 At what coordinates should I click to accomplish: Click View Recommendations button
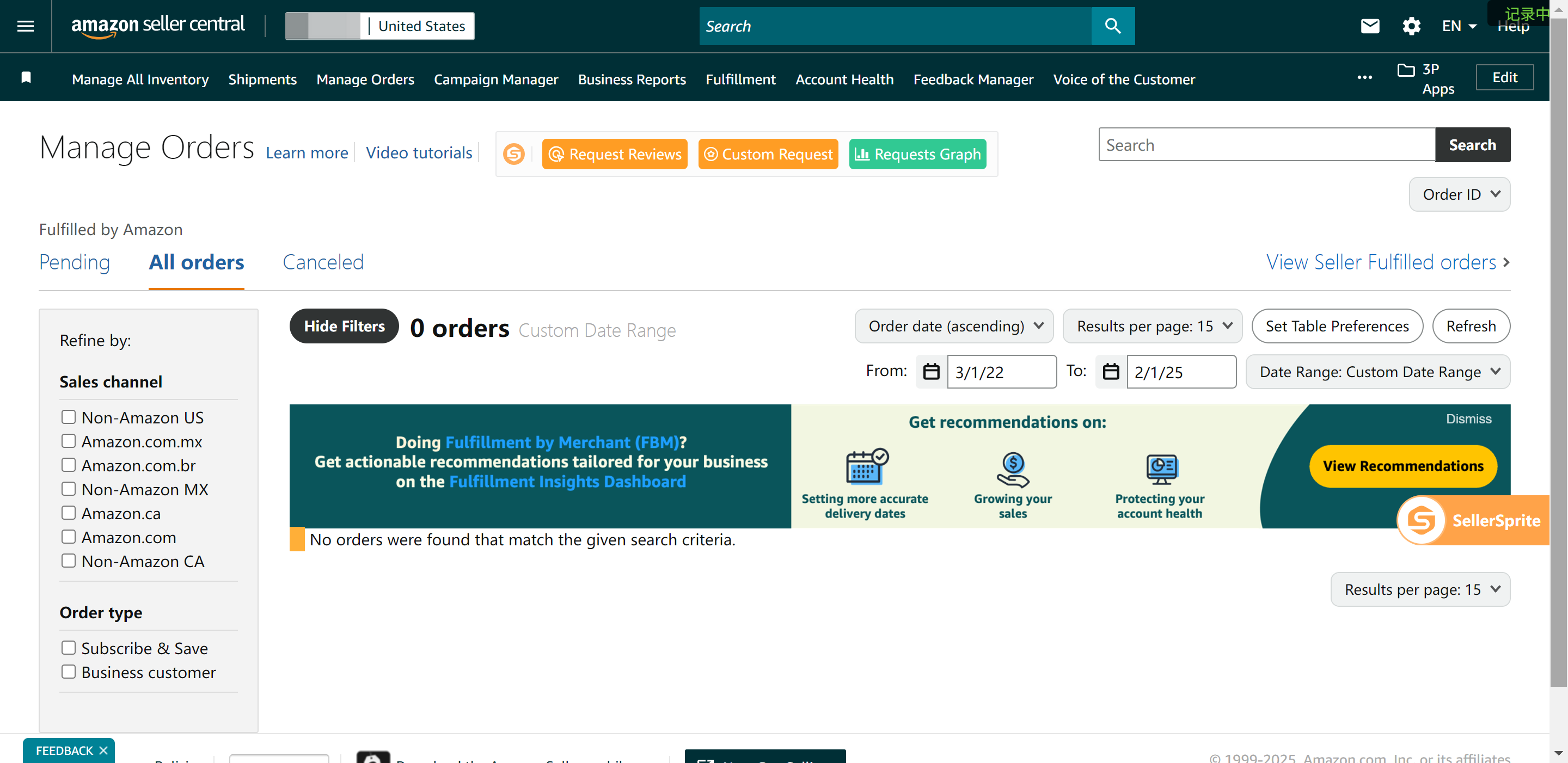1402,466
